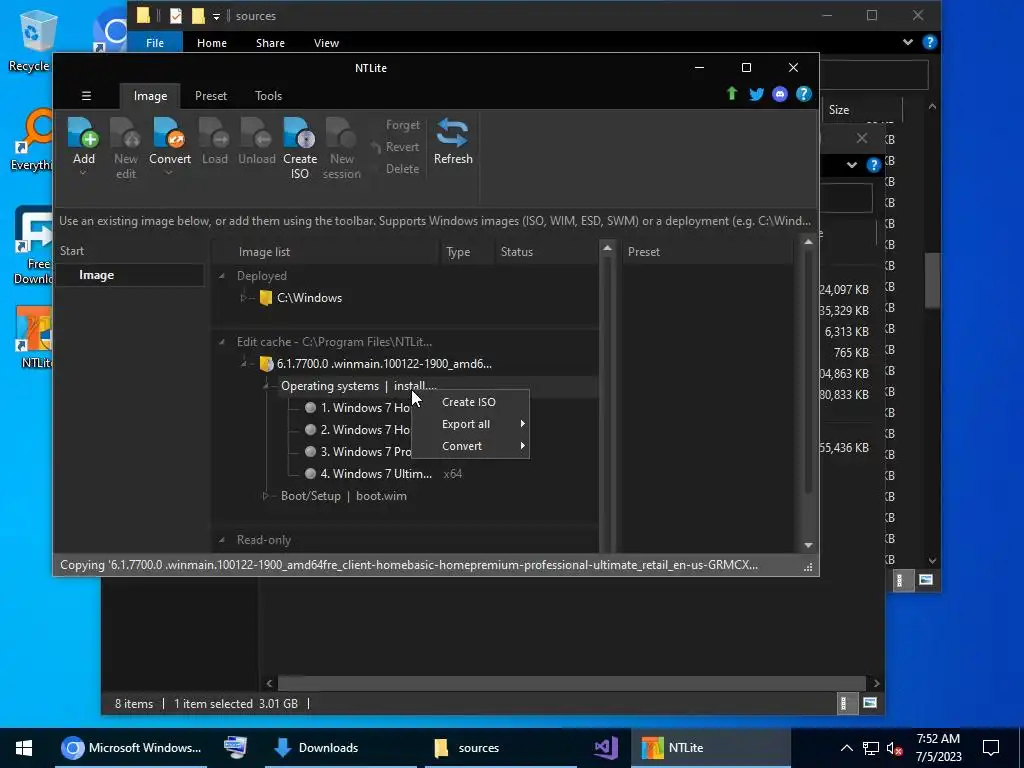Click the Unload toolbar icon

pos(256,133)
